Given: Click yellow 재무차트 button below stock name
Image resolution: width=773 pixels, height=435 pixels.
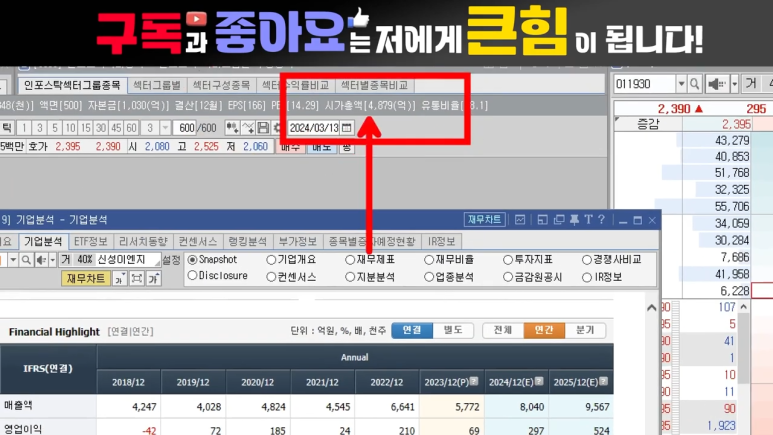Looking at the screenshot, I should [86, 279].
